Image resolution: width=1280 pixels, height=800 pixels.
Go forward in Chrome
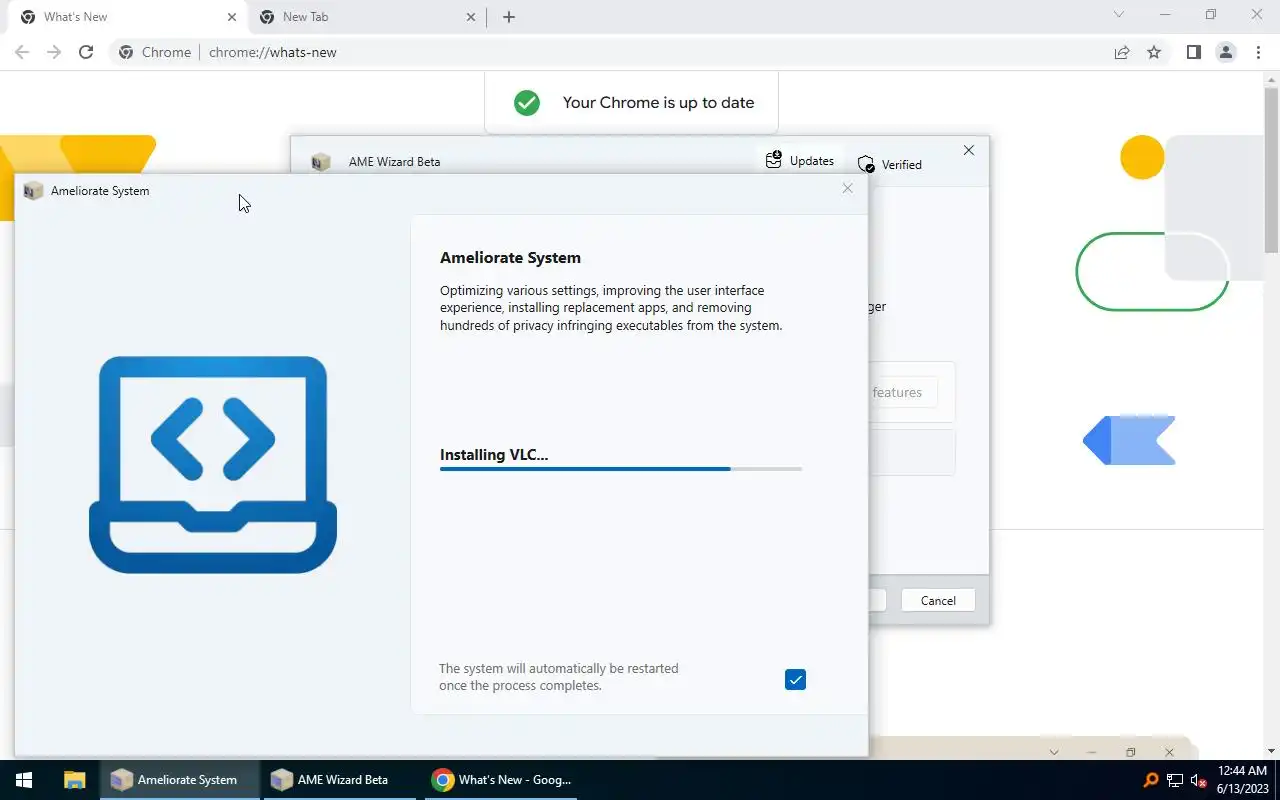pos(54,52)
